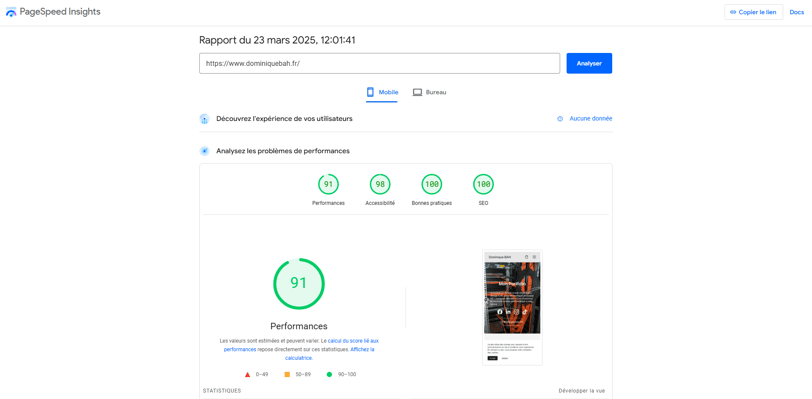Click the Rapport du 23 mars 2025 heading

click(x=277, y=40)
